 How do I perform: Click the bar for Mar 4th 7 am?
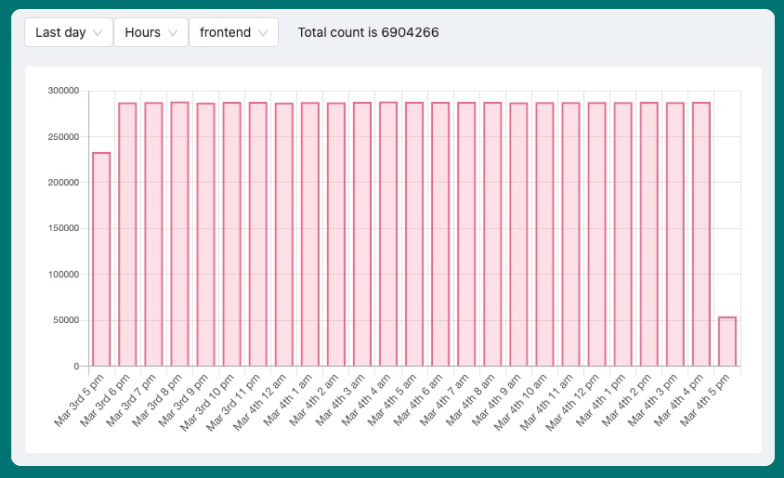point(466,234)
